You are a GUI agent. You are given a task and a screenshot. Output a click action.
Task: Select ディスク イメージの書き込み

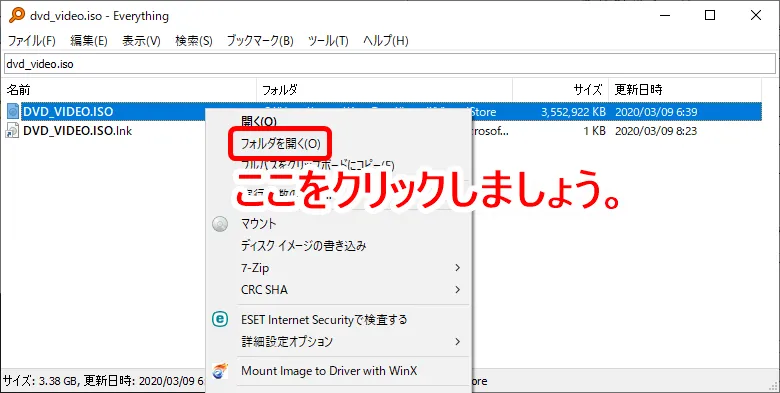click(303, 246)
